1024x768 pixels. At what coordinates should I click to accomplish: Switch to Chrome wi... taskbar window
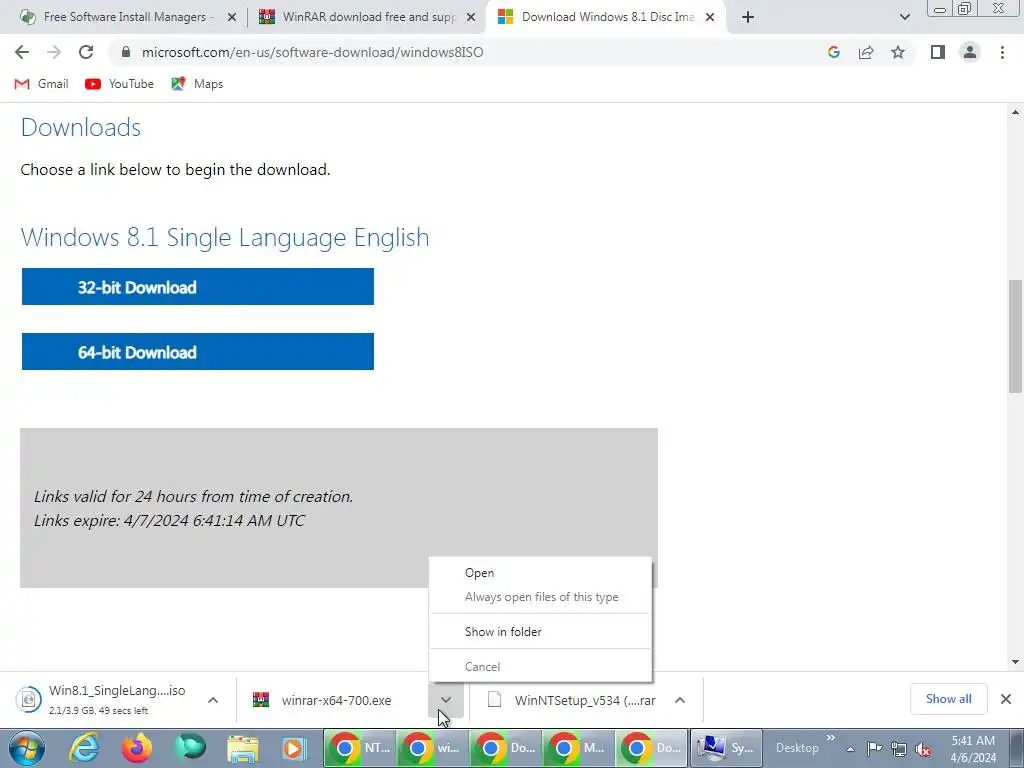[x=432, y=748]
